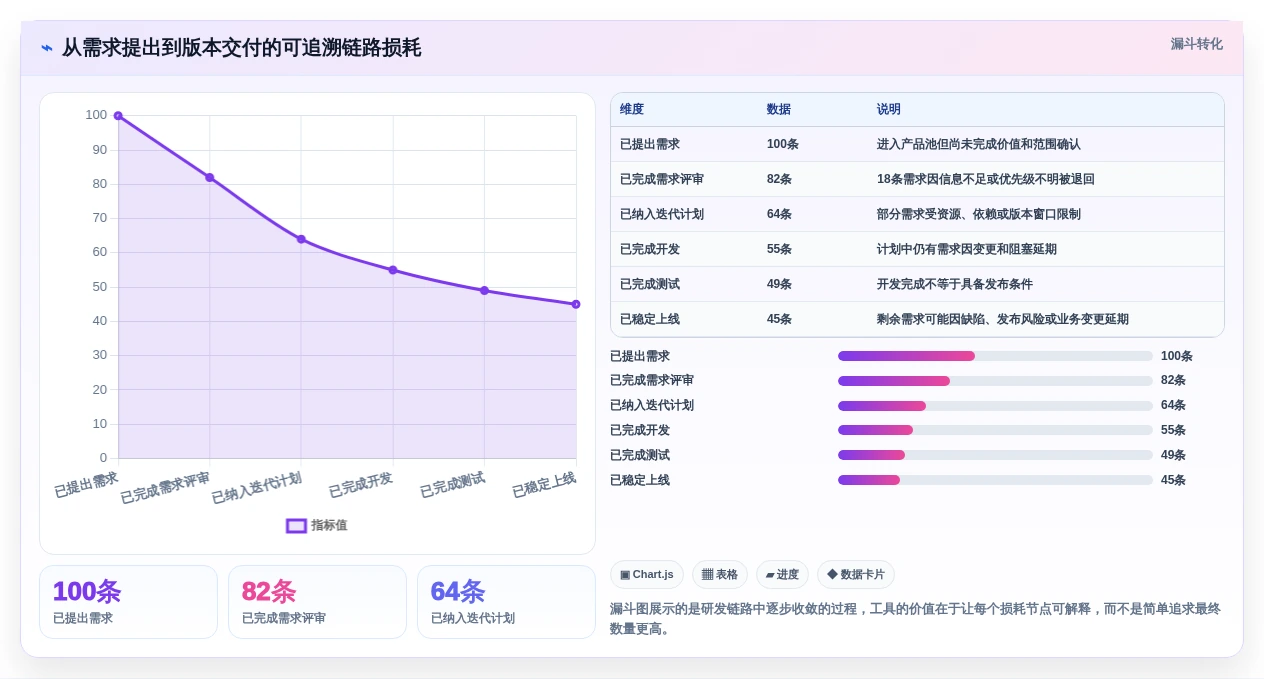Click x-axis label 已完成开发 on chart
Viewport: 1264px width, 679px height.
[361, 484]
